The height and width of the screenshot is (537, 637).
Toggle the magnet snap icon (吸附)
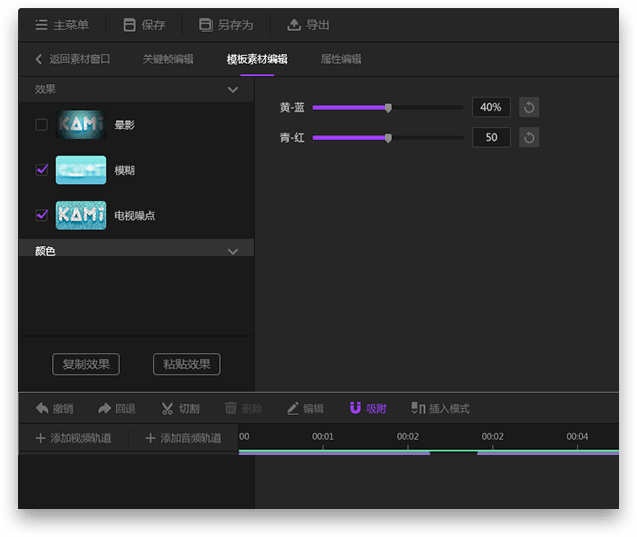[x=355, y=408]
